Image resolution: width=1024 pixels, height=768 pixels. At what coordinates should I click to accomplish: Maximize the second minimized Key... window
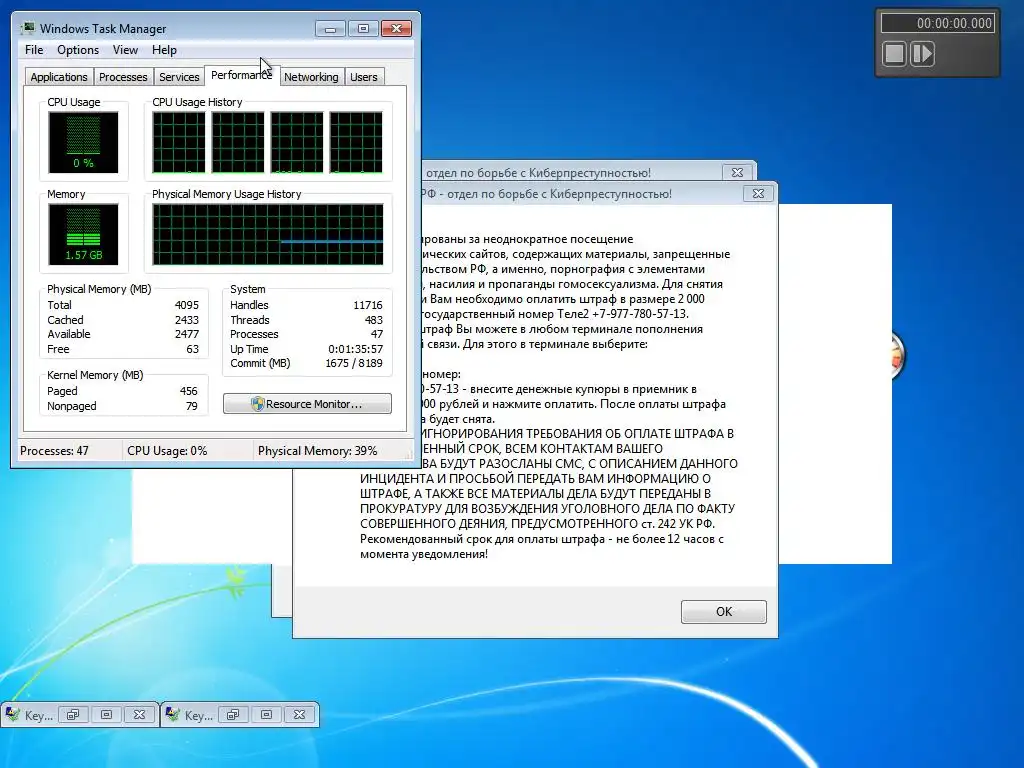[266, 714]
